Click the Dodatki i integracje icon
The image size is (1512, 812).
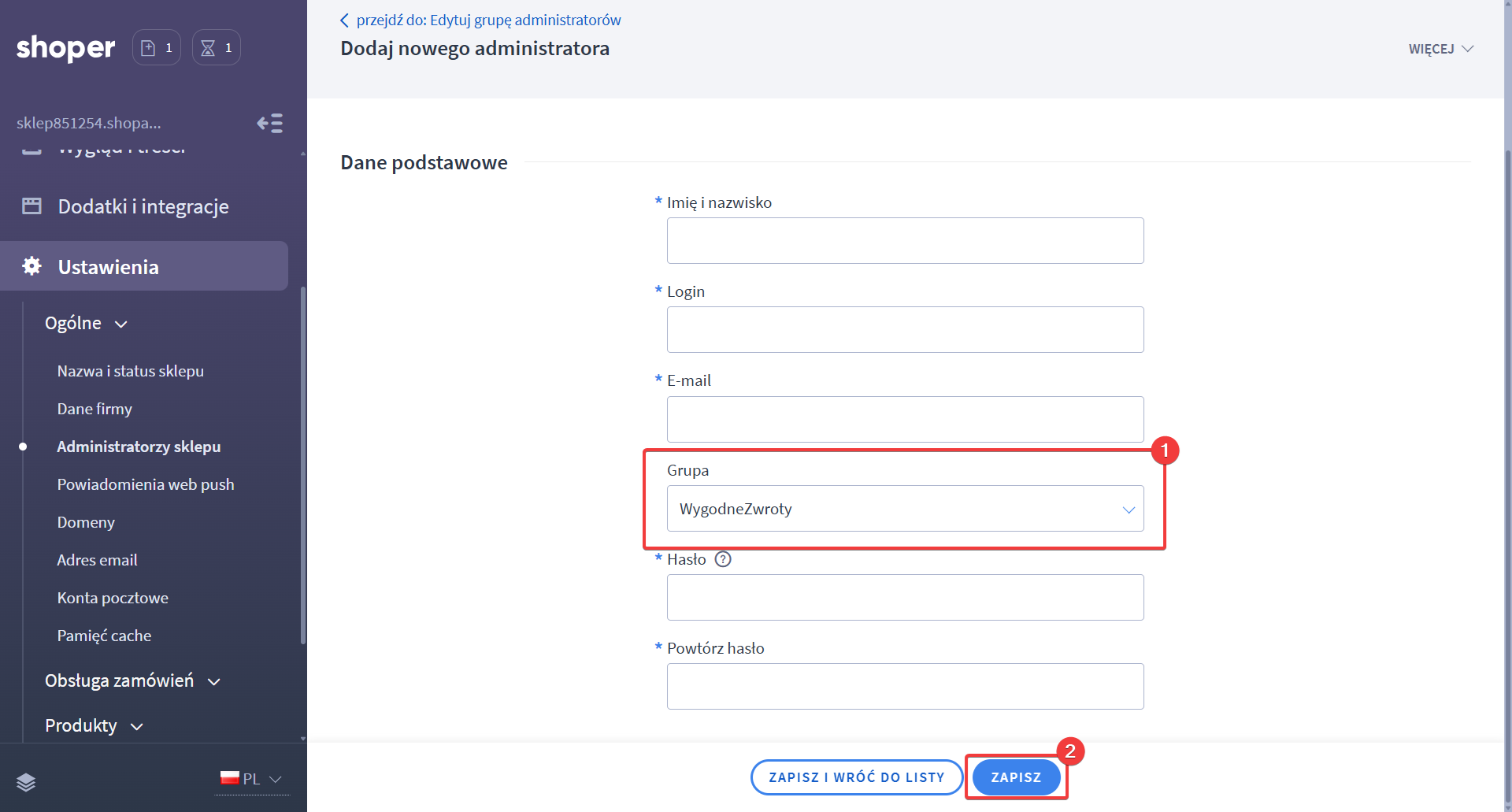pos(31,206)
